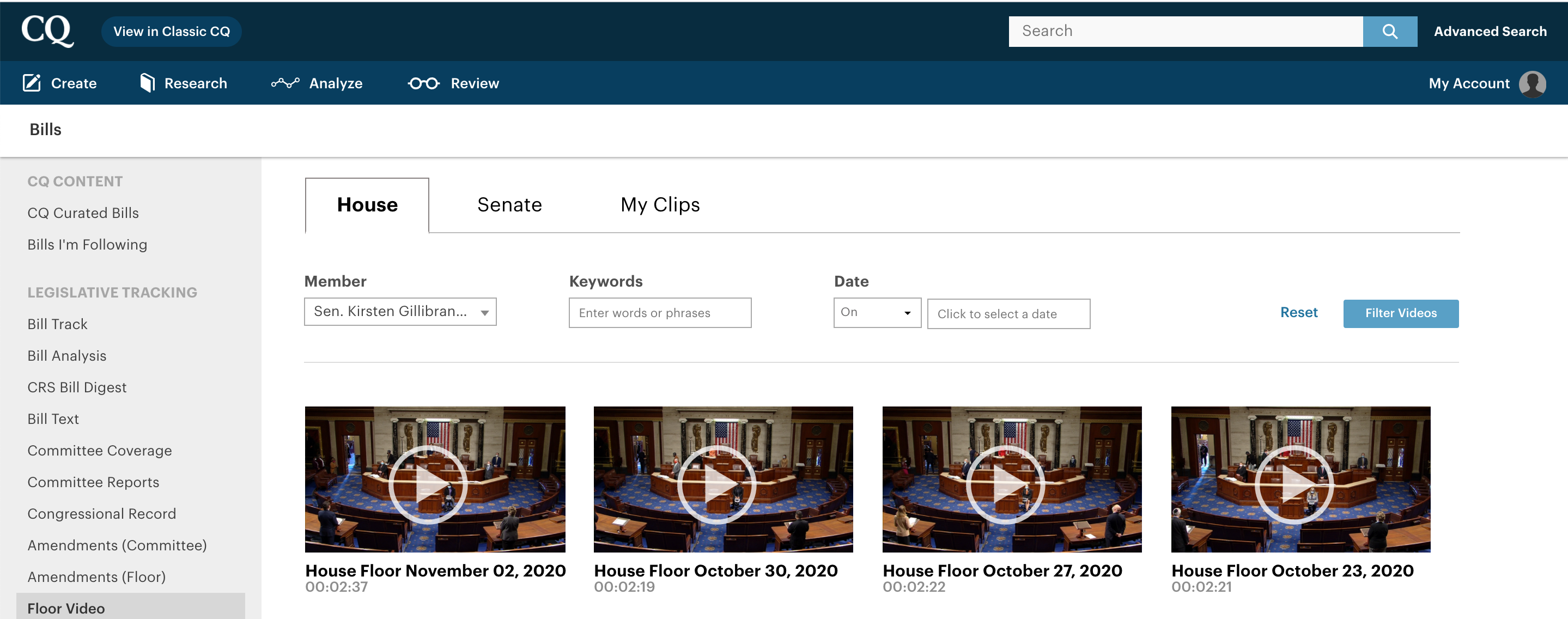
Task: Open the Create menu
Action: pyautogui.click(x=59, y=83)
